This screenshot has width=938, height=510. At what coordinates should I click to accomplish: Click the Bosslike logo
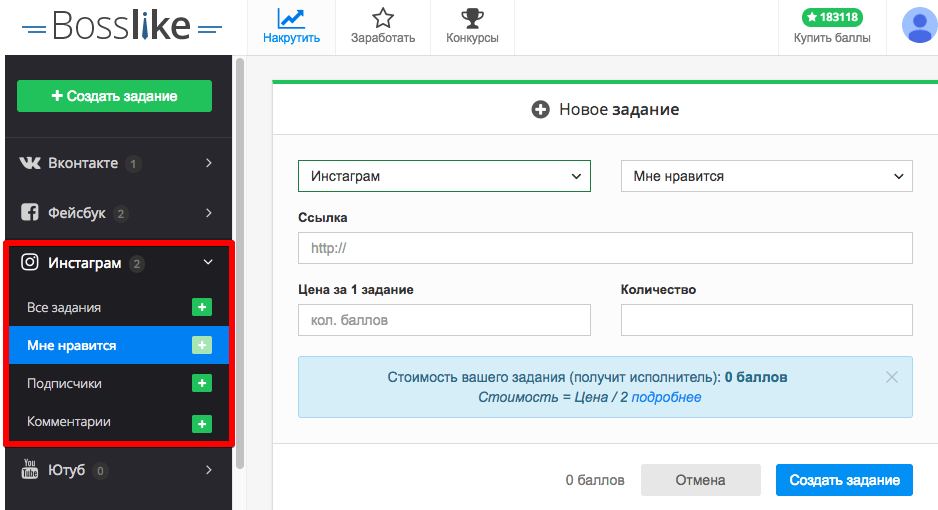tap(121, 26)
